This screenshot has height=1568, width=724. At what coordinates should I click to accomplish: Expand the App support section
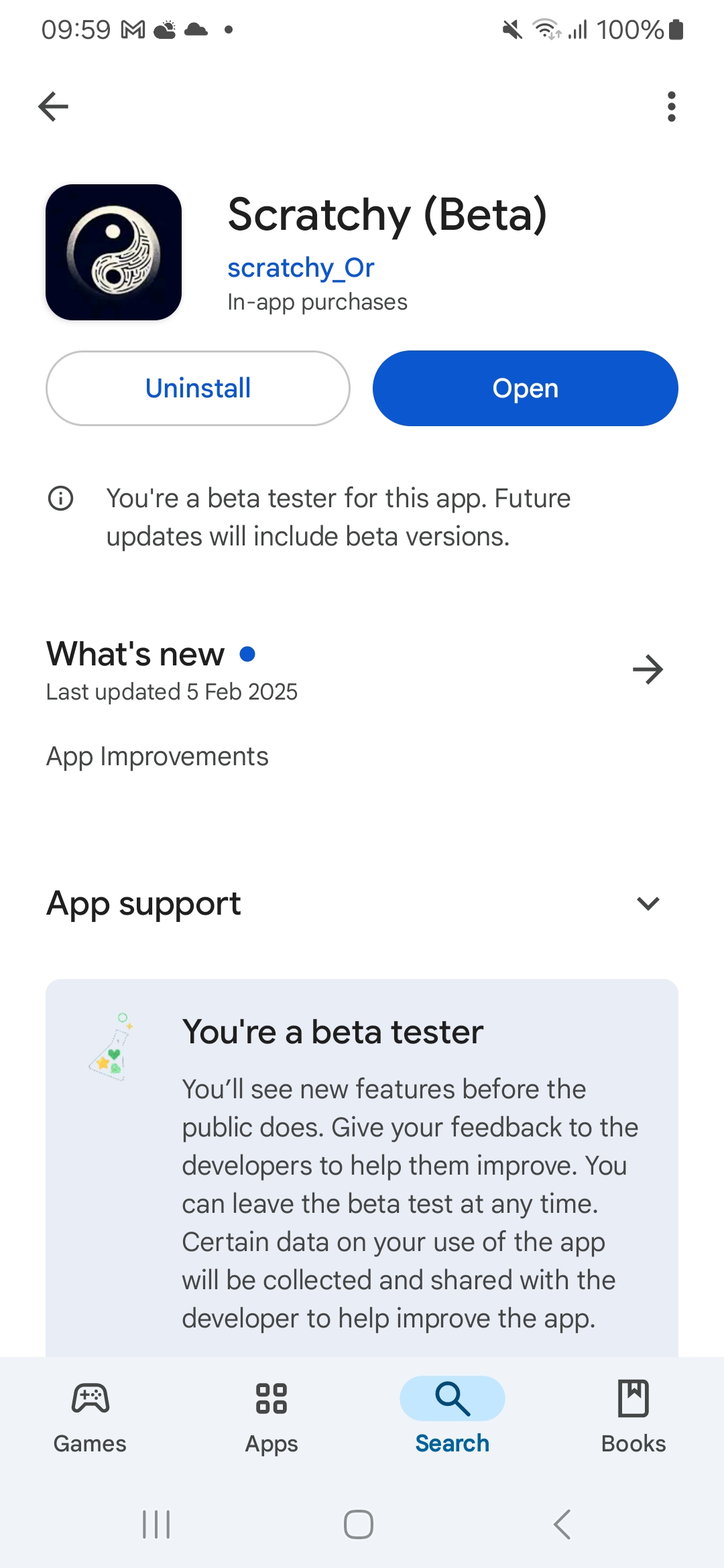(648, 903)
